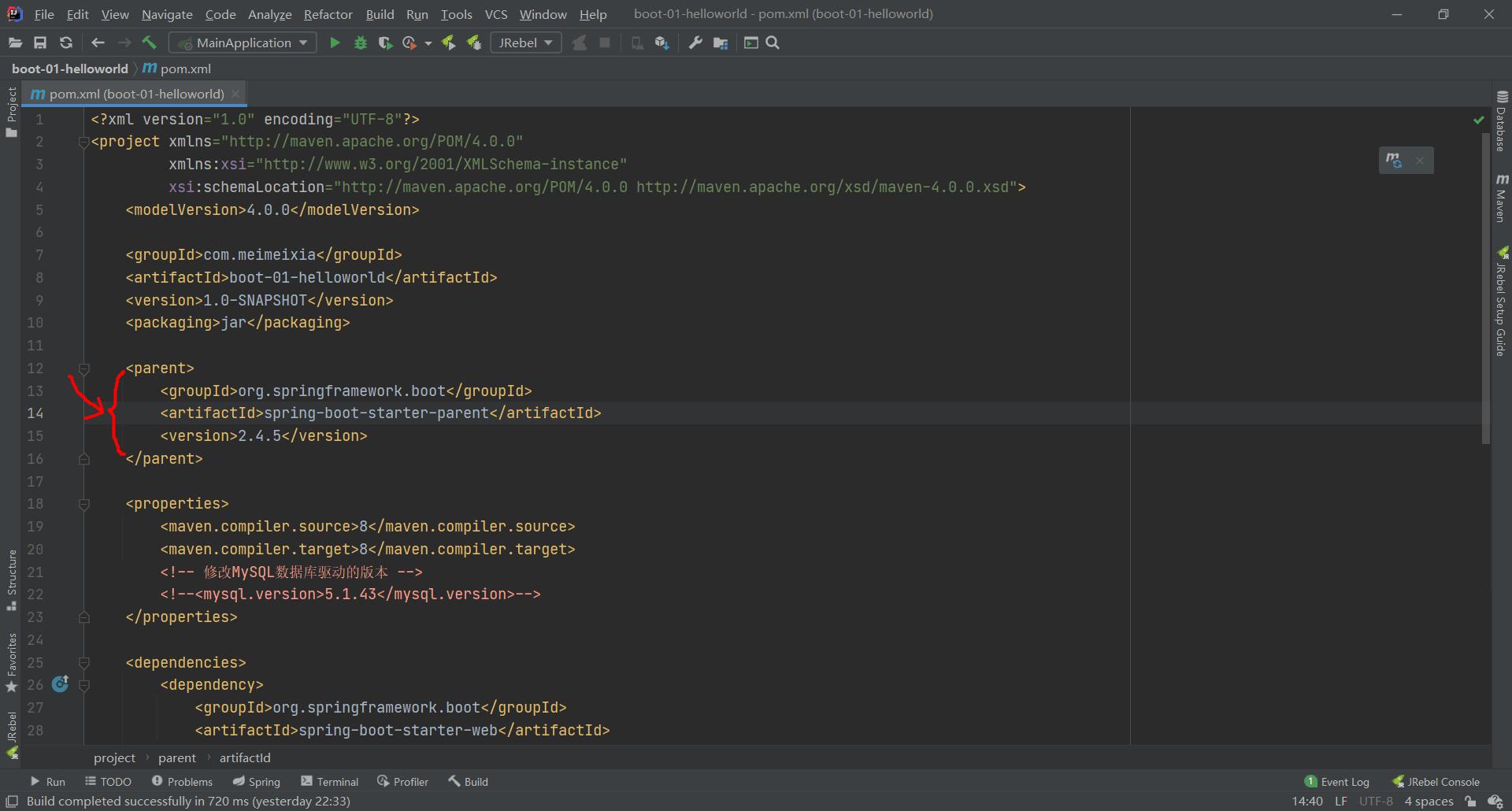1512x811 pixels.
Task: Open the Spring tool window
Action: pos(256,782)
